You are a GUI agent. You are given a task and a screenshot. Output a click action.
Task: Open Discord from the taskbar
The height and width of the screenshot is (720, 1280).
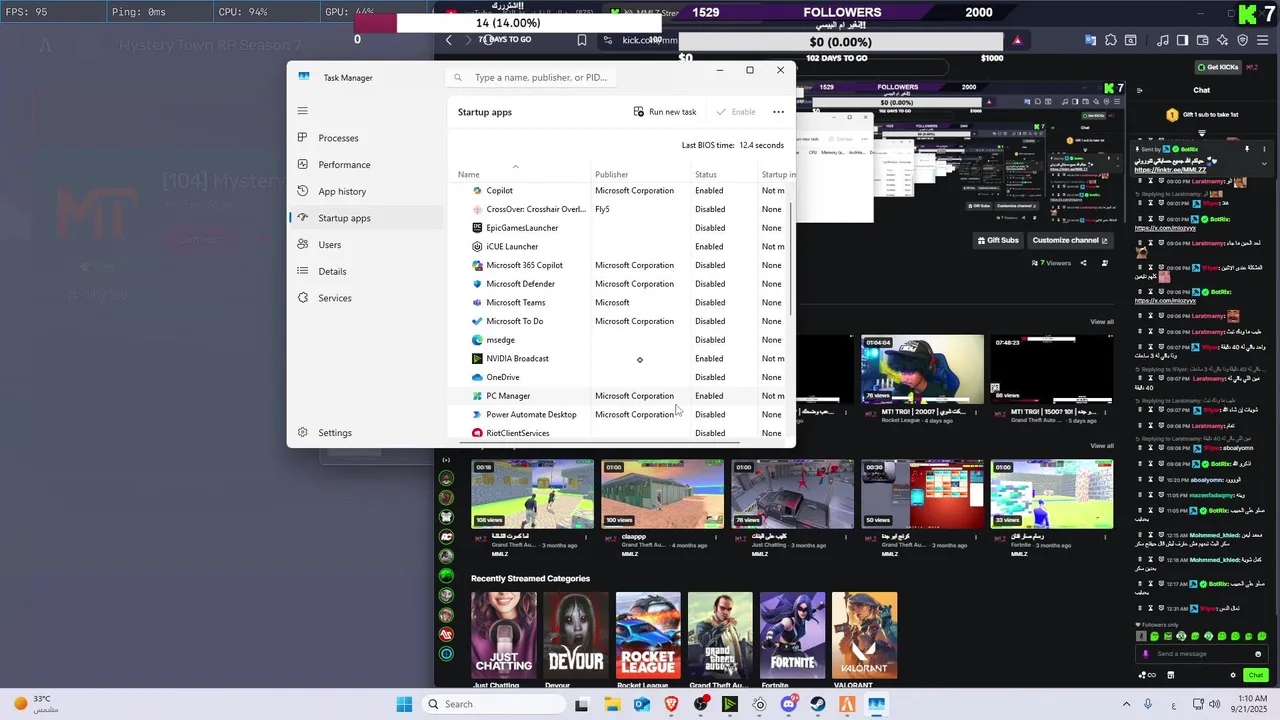click(x=789, y=704)
